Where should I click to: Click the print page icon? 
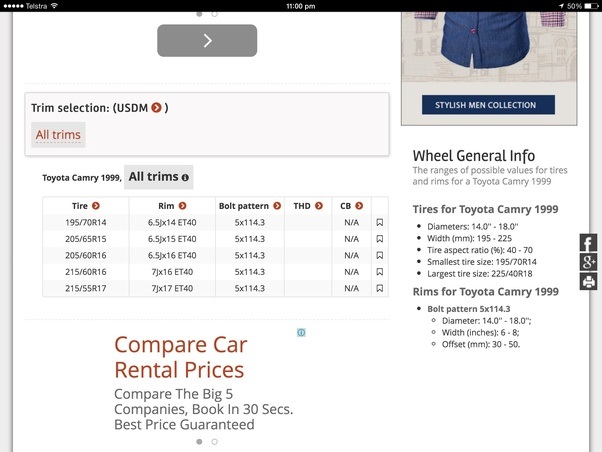[588, 281]
